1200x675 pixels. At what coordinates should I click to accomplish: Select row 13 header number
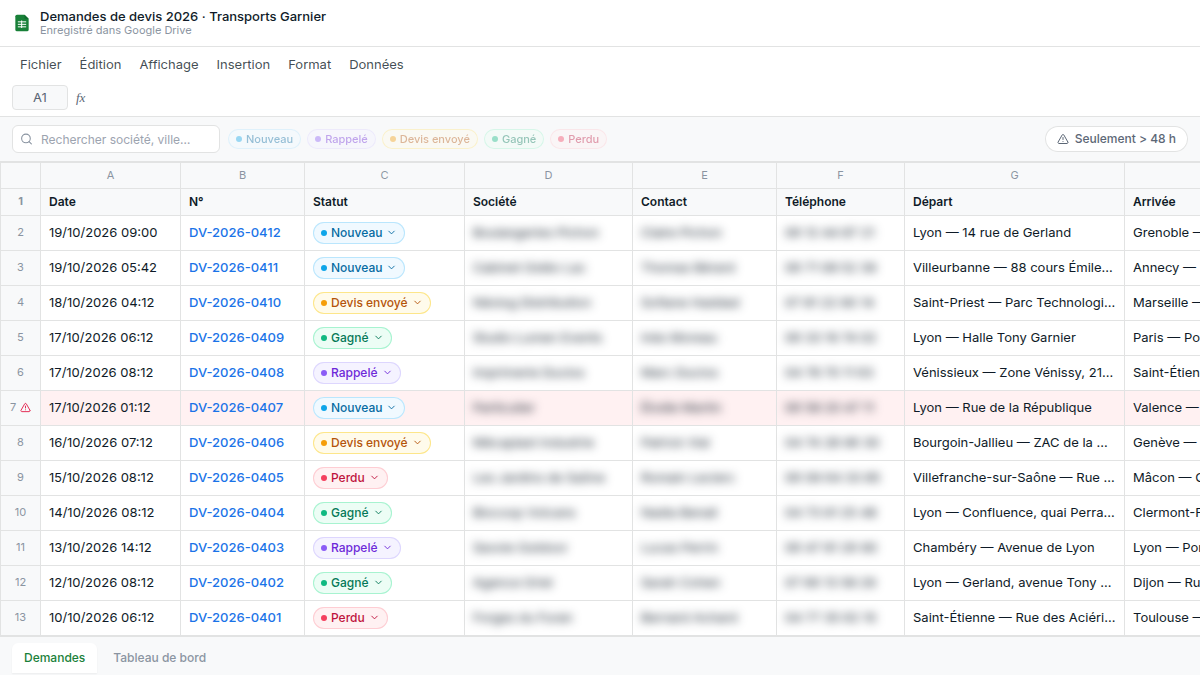(x=20, y=618)
